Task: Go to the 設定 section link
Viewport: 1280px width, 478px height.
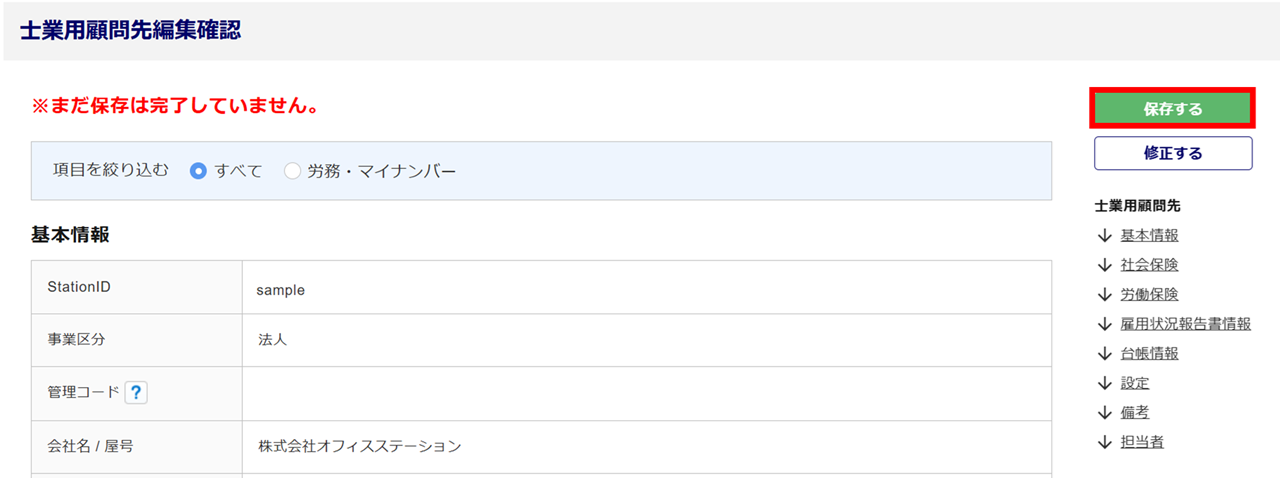Action: click(1135, 383)
